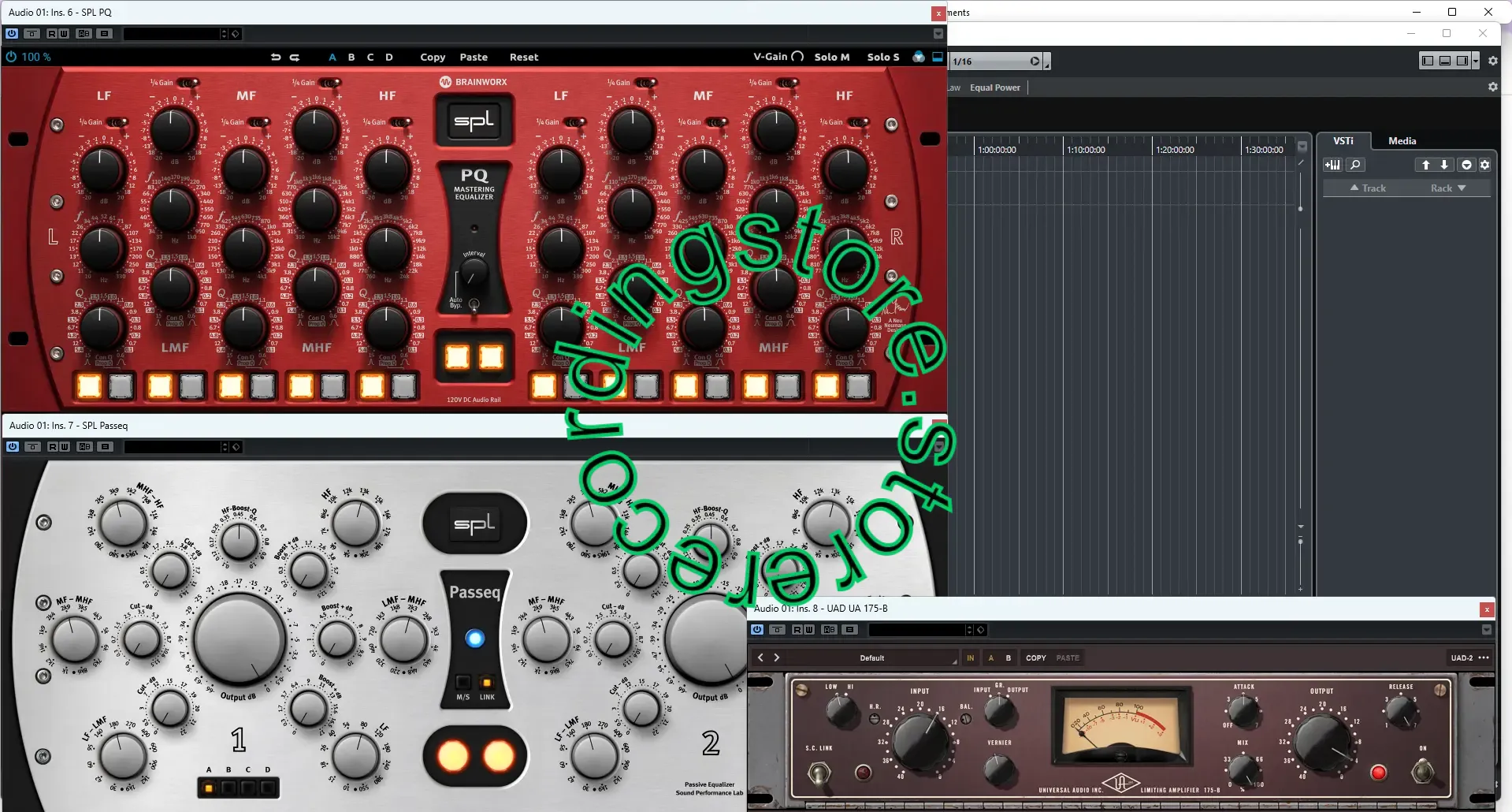Click Write automation in SPL PQ window
1512x812 pixels.
(64, 34)
